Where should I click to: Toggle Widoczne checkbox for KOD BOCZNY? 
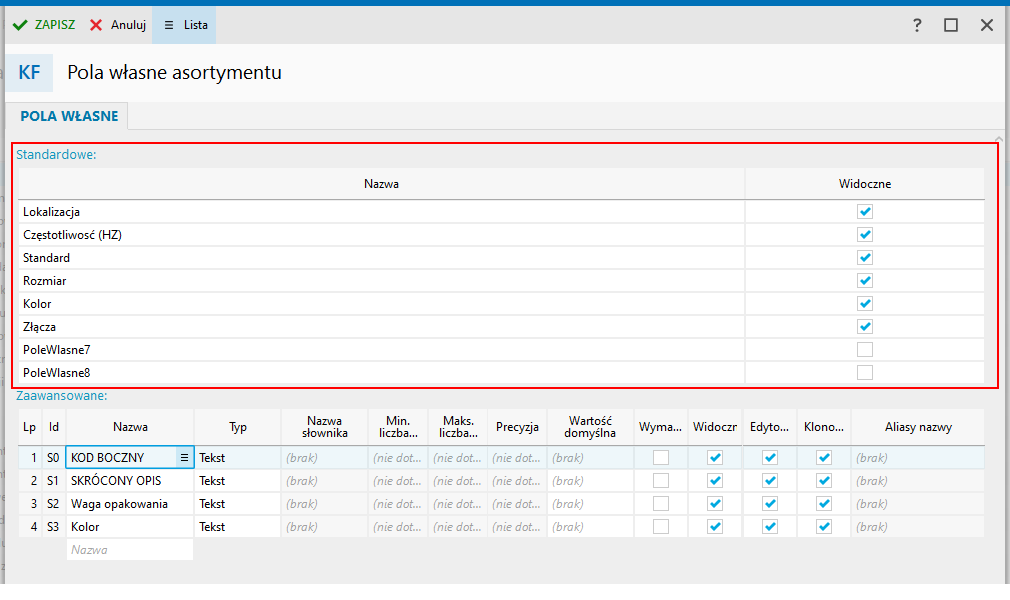pos(715,458)
